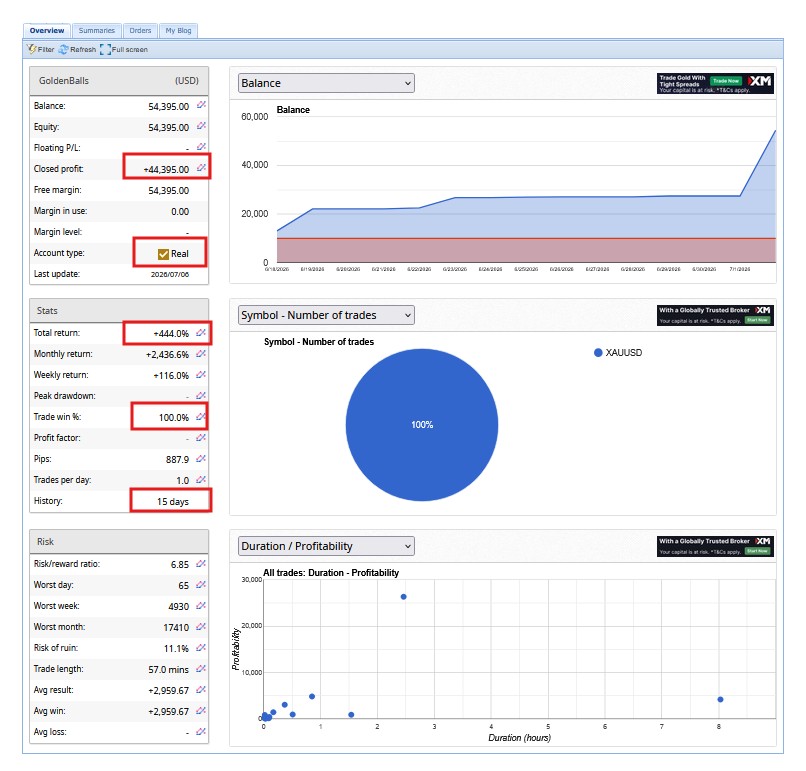Viewport: 806px width, 771px height.
Task: Click the XAUUSD legend label
Action: [624, 353]
